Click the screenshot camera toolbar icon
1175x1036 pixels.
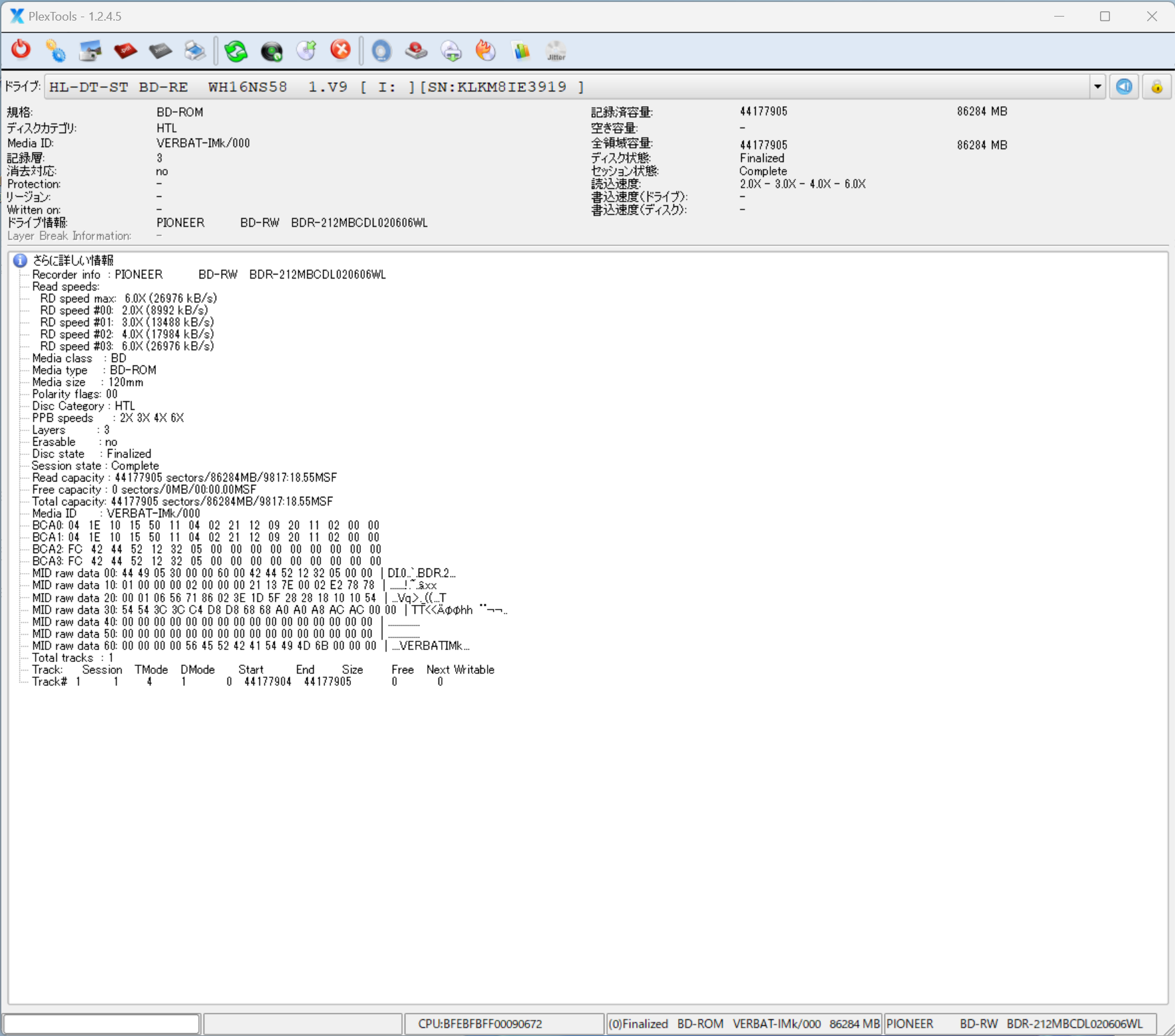tap(90, 50)
